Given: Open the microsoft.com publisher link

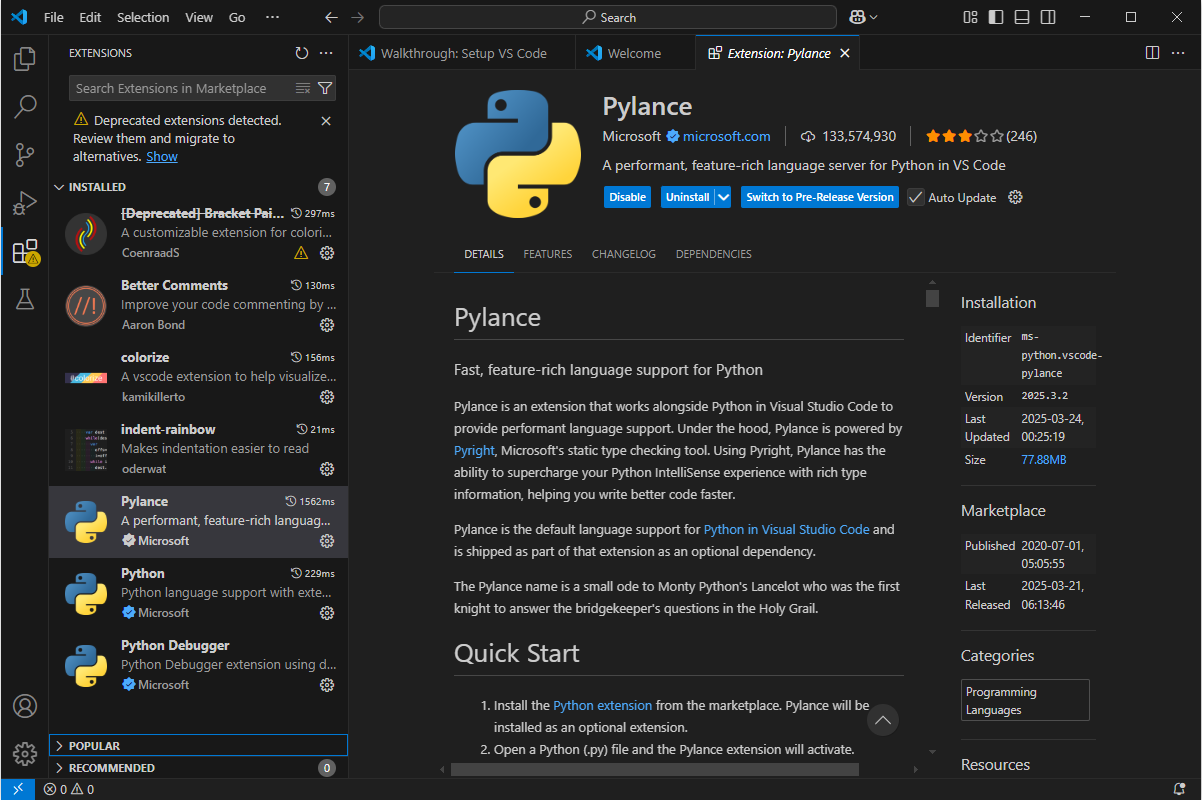Looking at the screenshot, I should 727,136.
